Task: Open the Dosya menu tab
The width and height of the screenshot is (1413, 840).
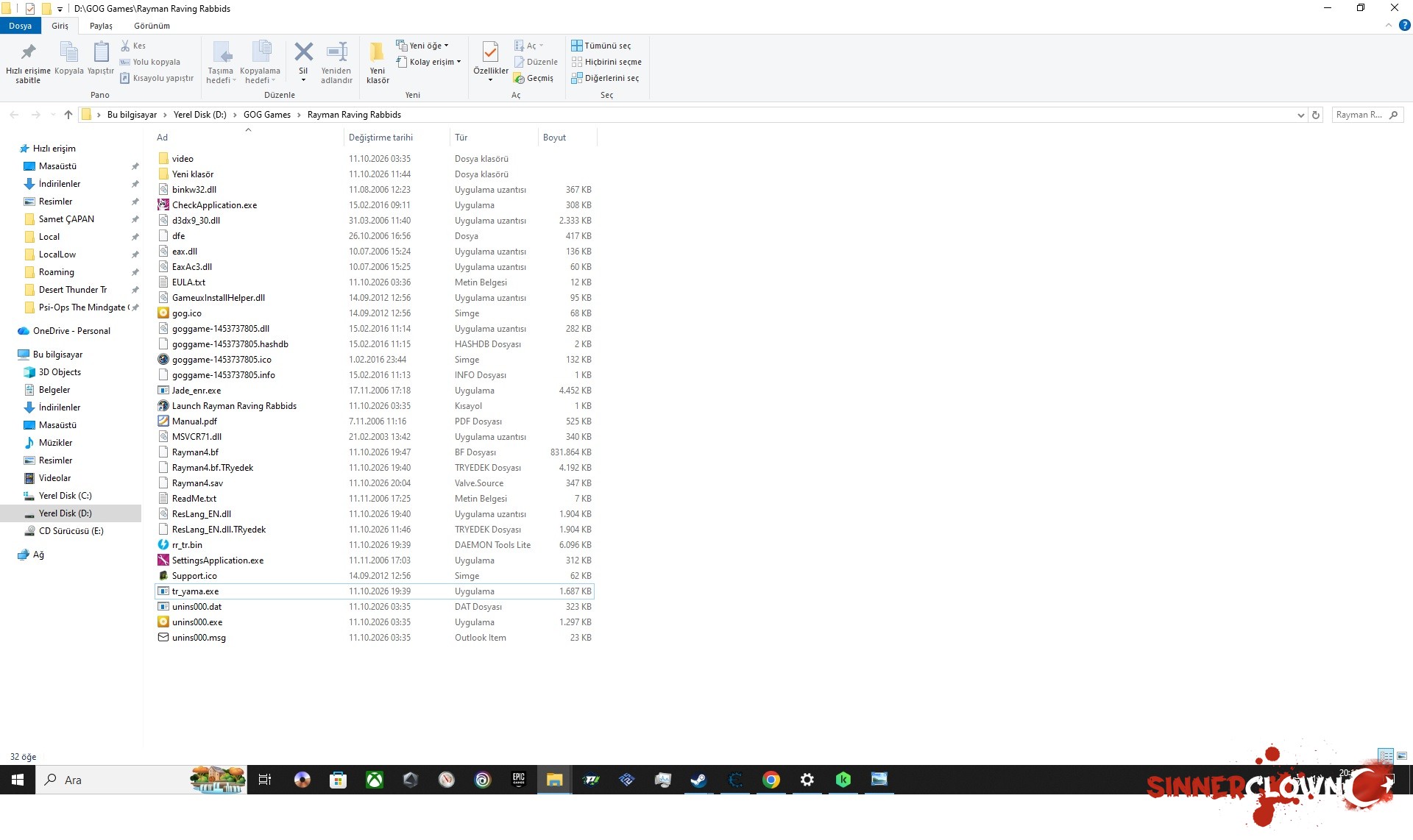Action: 21,26
